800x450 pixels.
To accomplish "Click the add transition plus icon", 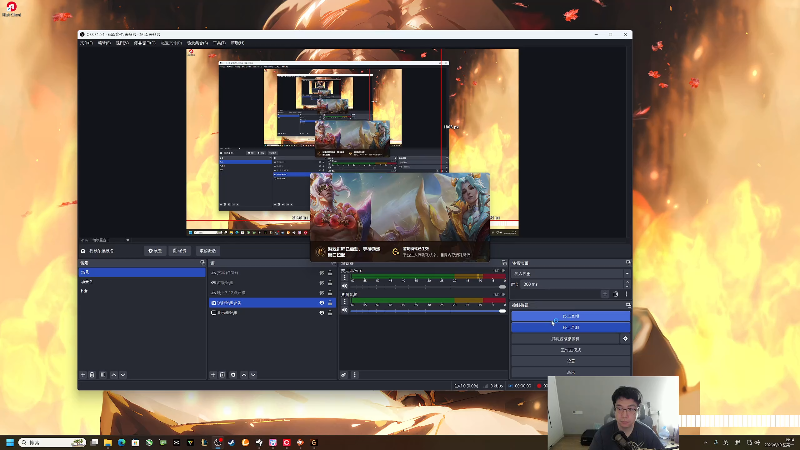I will (x=605, y=294).
